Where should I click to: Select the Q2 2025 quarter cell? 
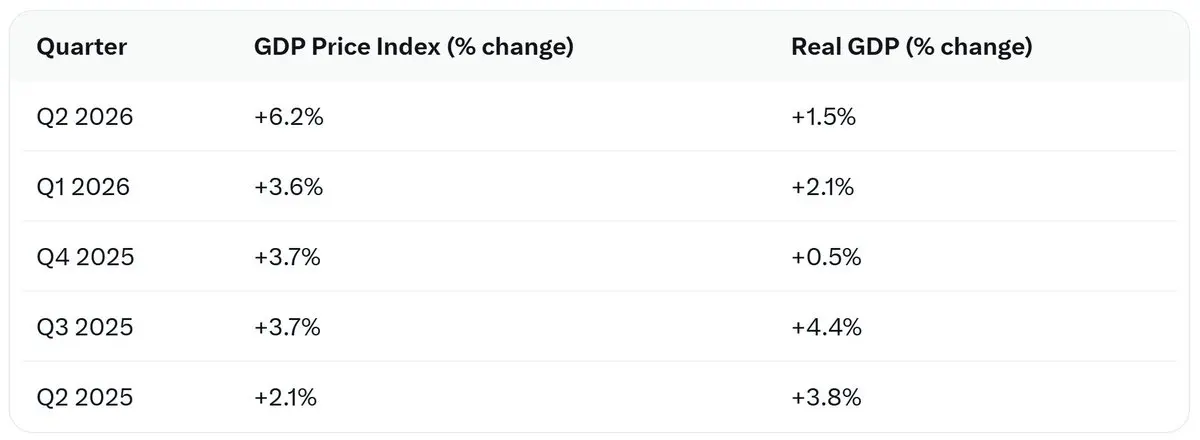click(x=85, y=397)
